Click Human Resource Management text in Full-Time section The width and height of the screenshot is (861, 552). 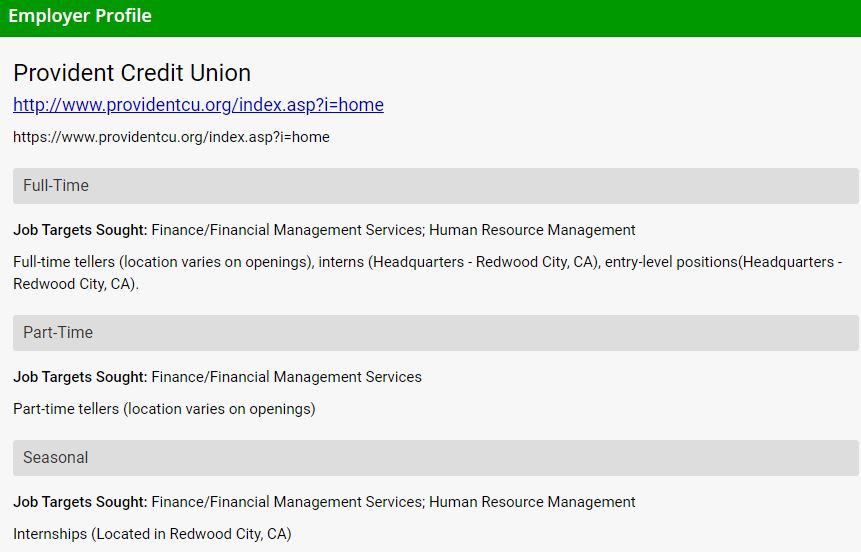(x=532, y=230)
